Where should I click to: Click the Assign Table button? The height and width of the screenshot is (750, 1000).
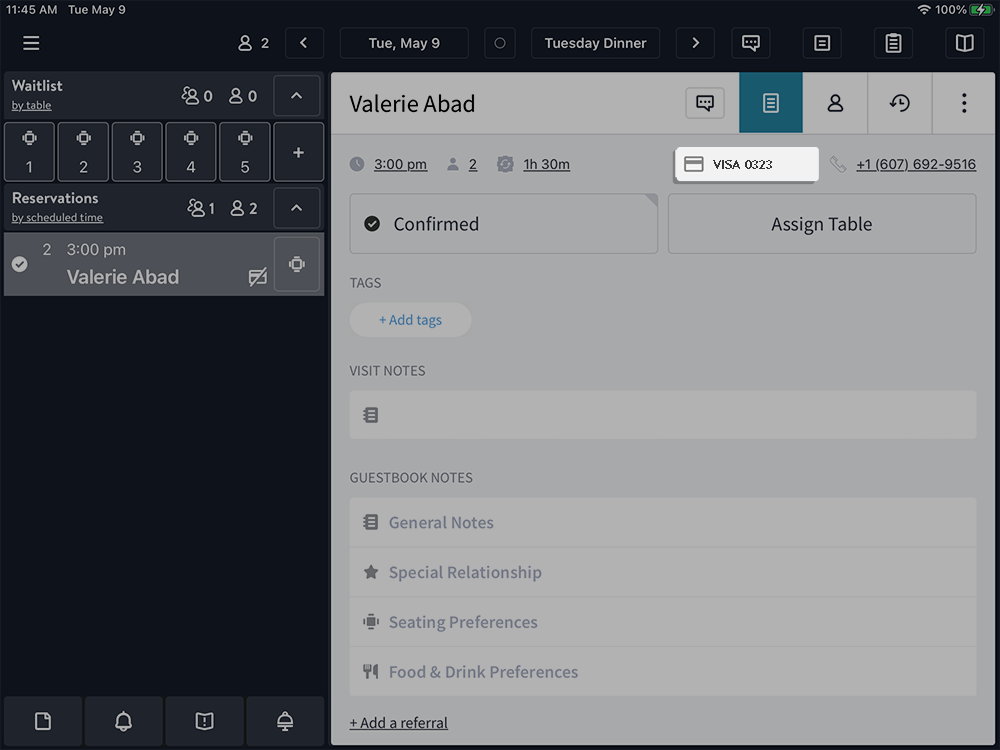click(x=821, y=224)
